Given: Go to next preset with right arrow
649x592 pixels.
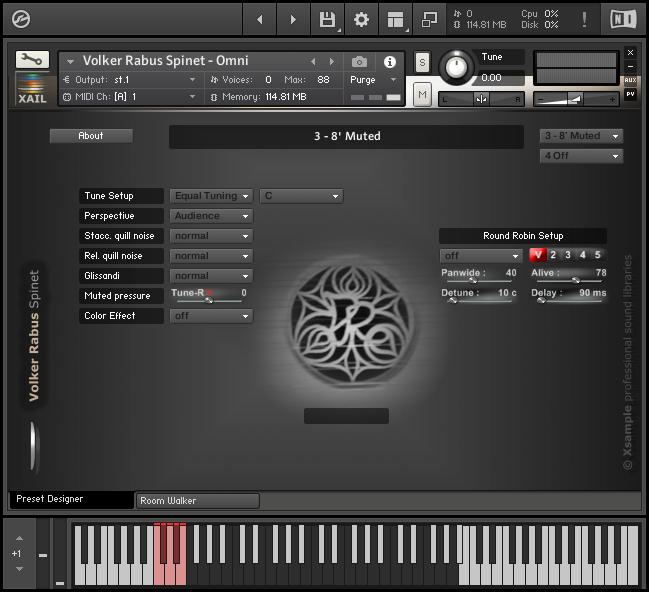Looking at the screenshot, I should (x=293, y=19).
